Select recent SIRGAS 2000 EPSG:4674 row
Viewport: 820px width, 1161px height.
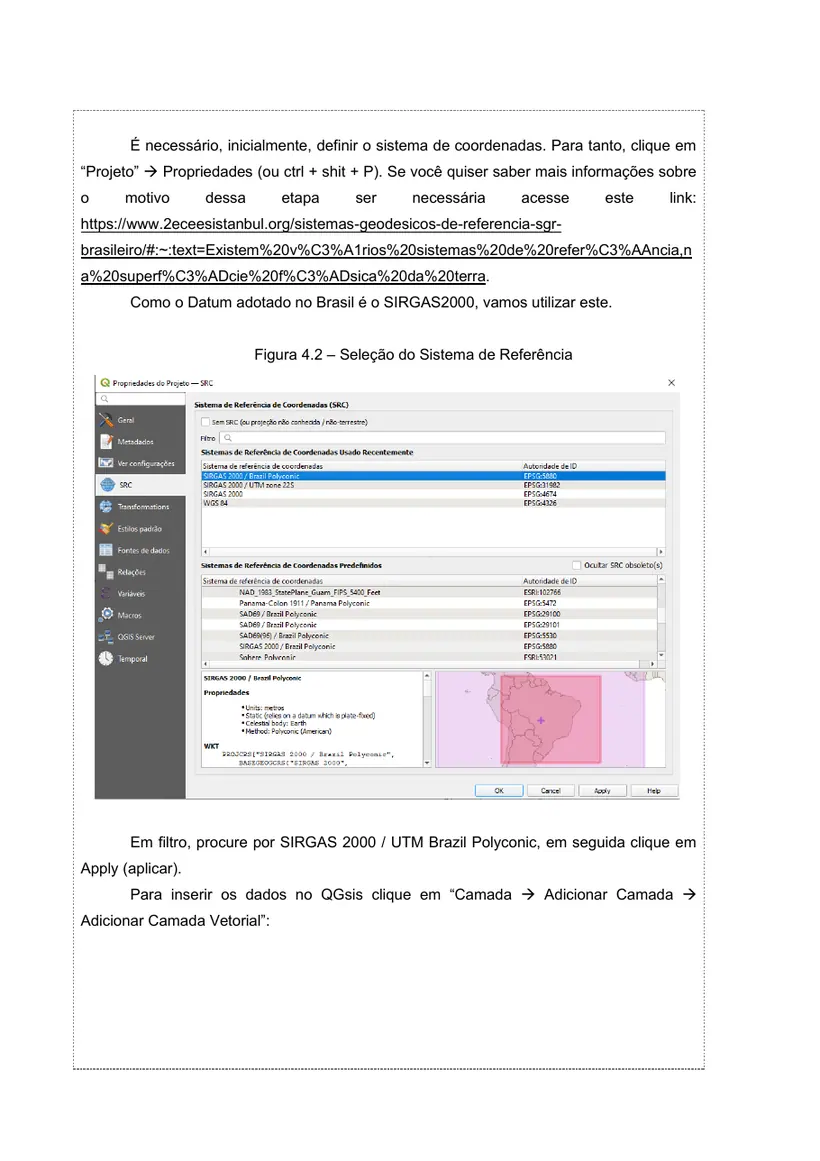coord(433,494)
